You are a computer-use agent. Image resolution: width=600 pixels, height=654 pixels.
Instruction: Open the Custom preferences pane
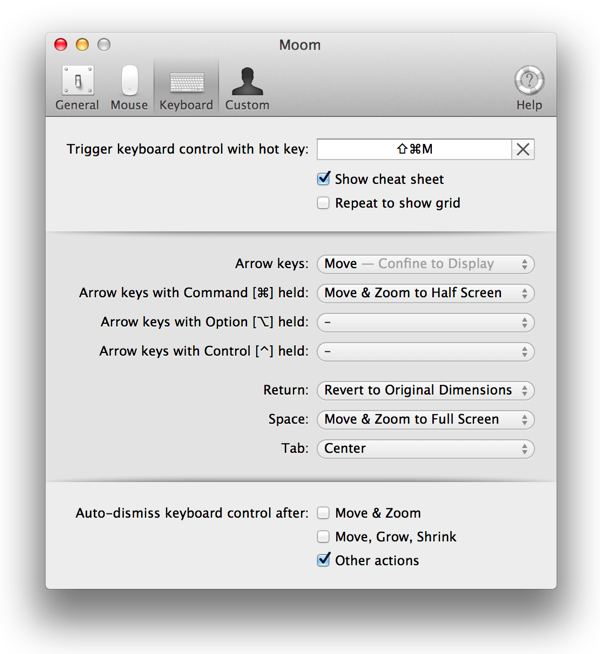(x=247, y=88)
